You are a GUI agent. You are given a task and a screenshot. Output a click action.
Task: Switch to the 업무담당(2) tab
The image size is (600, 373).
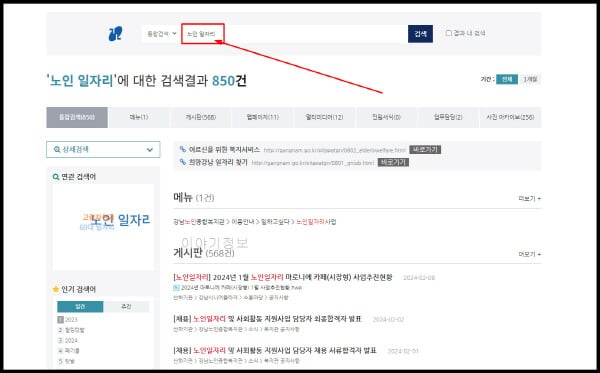coord(448,117)
